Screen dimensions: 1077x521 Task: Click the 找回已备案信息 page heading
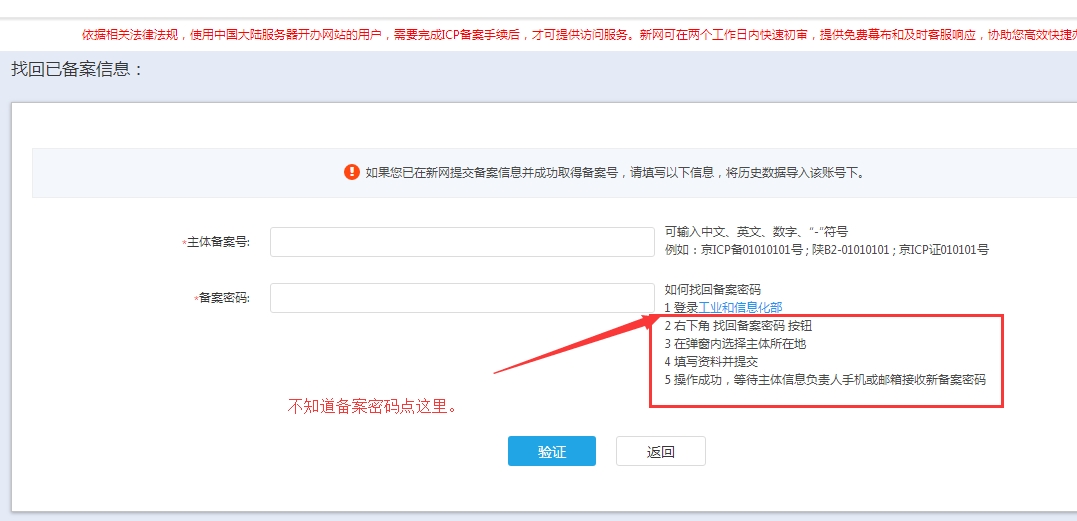point(78,70)
